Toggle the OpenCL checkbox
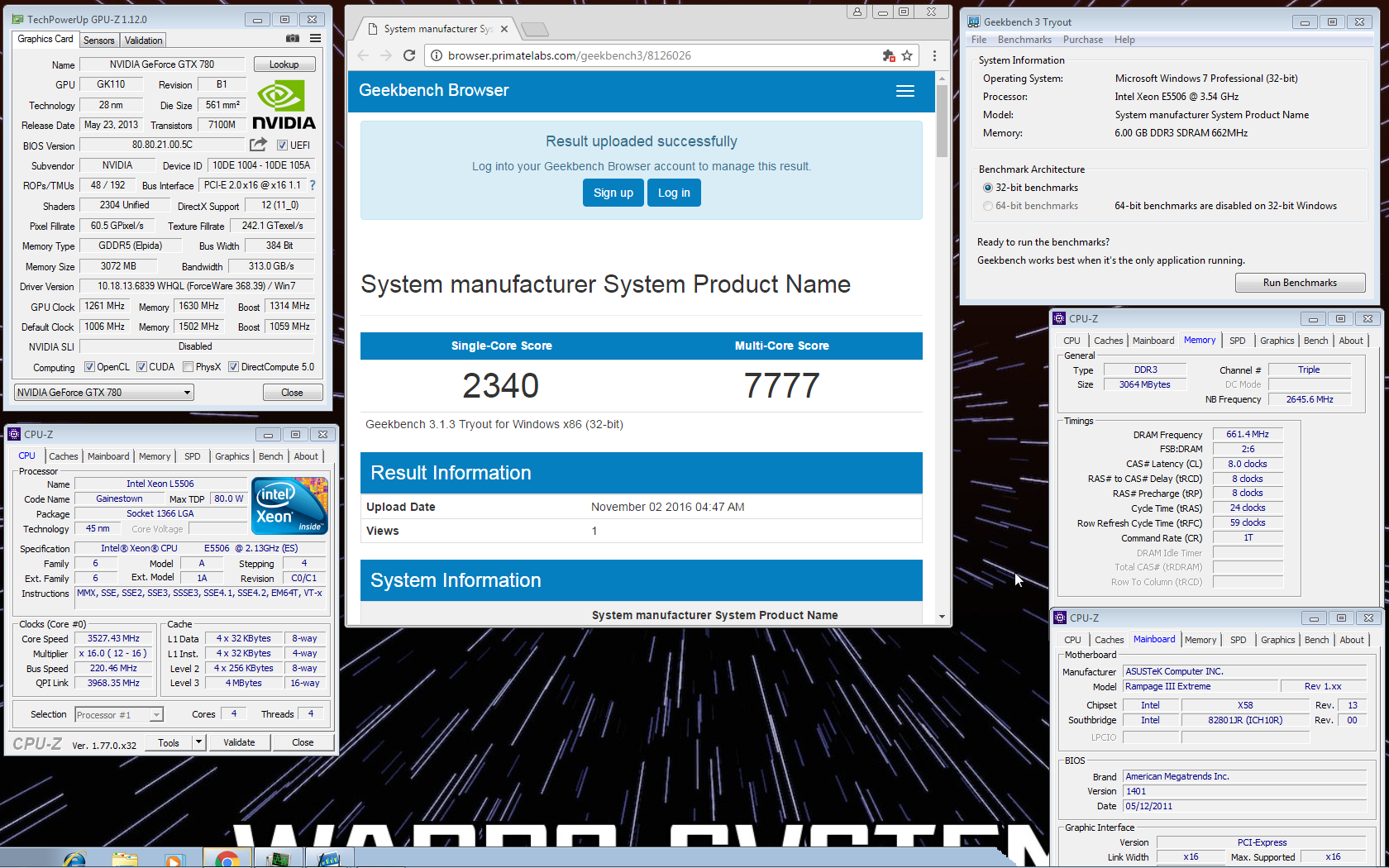 click(x=90, y=367)
